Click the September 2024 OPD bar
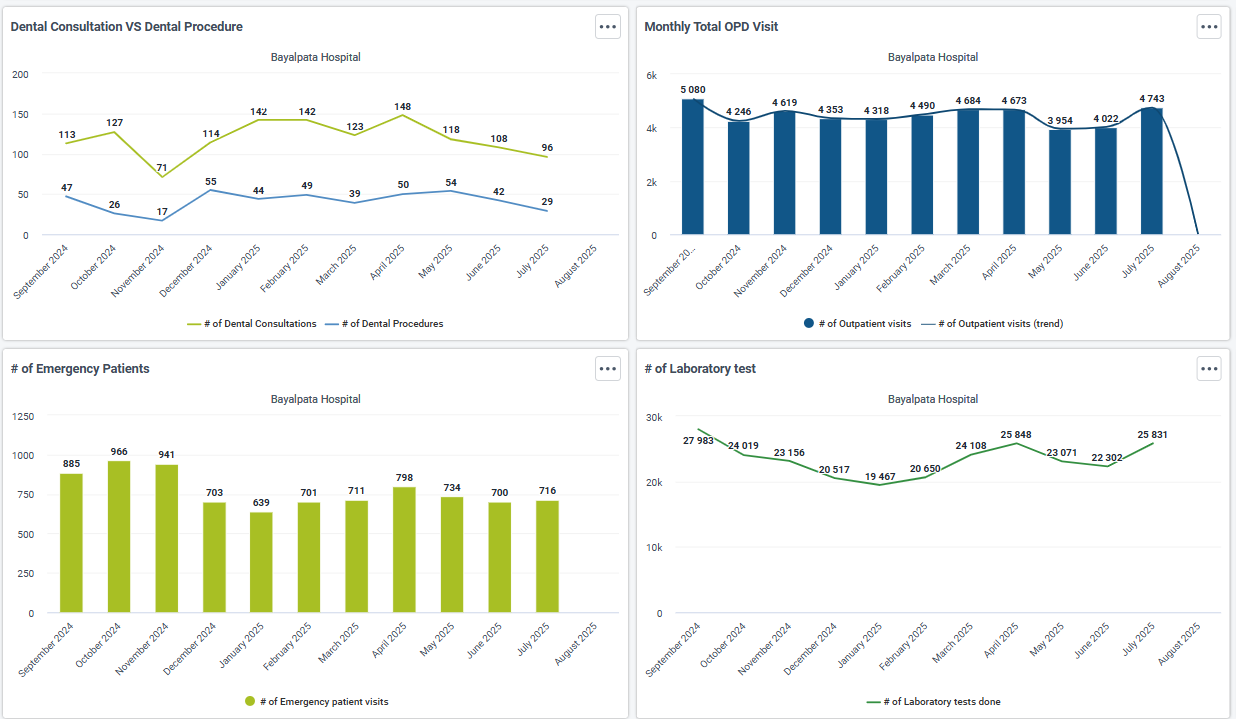This screenshot has height=719, width=1236. (693, 168)
